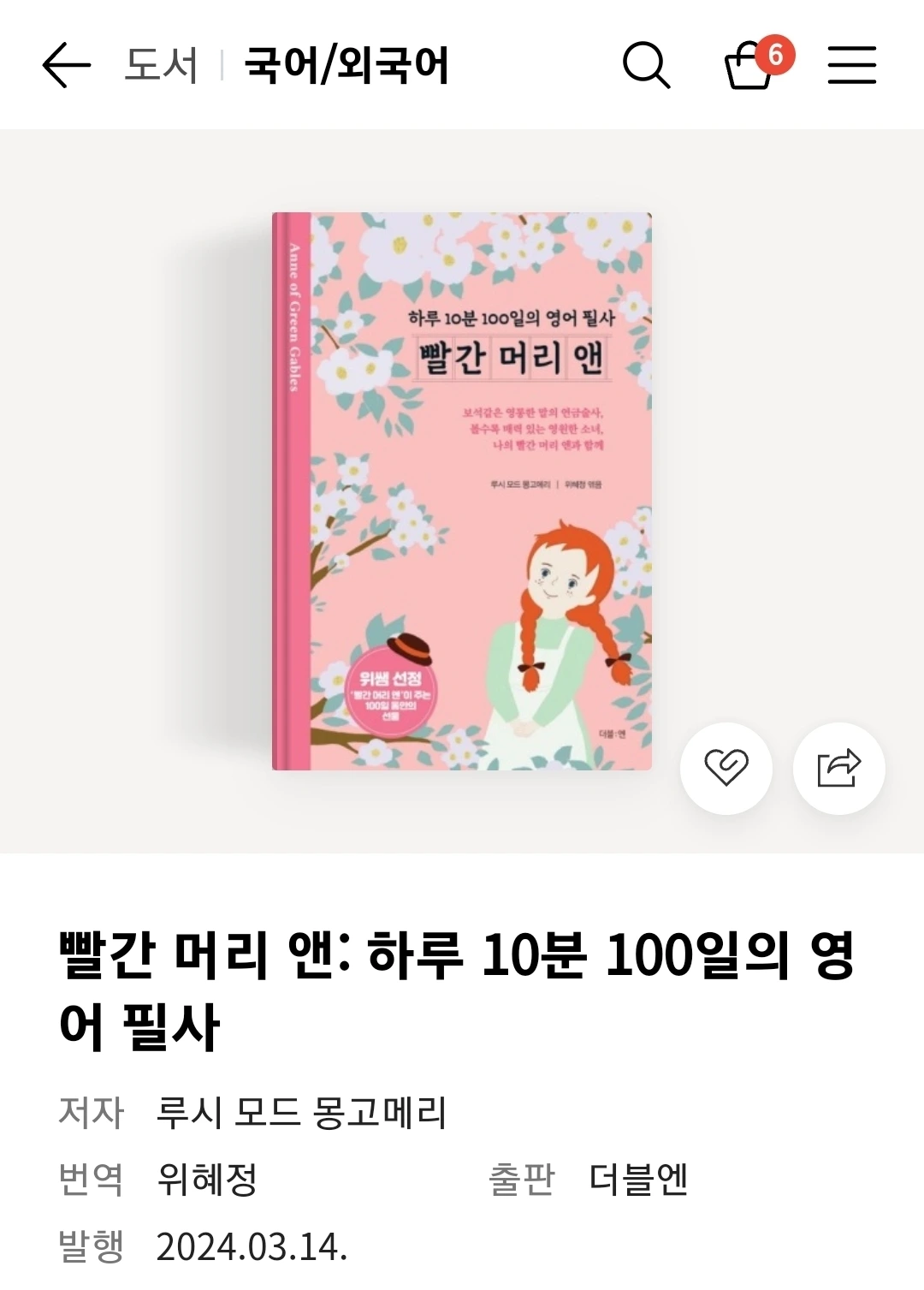Tap the 출판 field label

pyautogui.click(x=522, y=1180)
